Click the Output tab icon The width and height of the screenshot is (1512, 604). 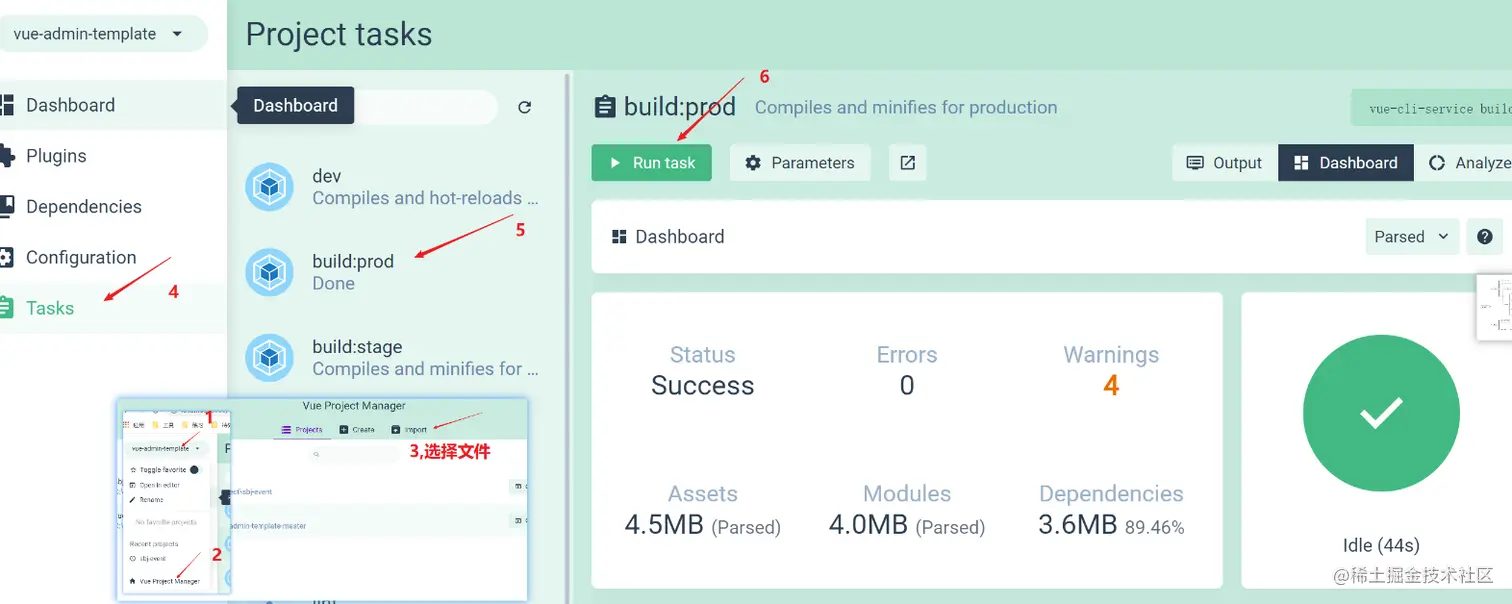point(1195,163)
